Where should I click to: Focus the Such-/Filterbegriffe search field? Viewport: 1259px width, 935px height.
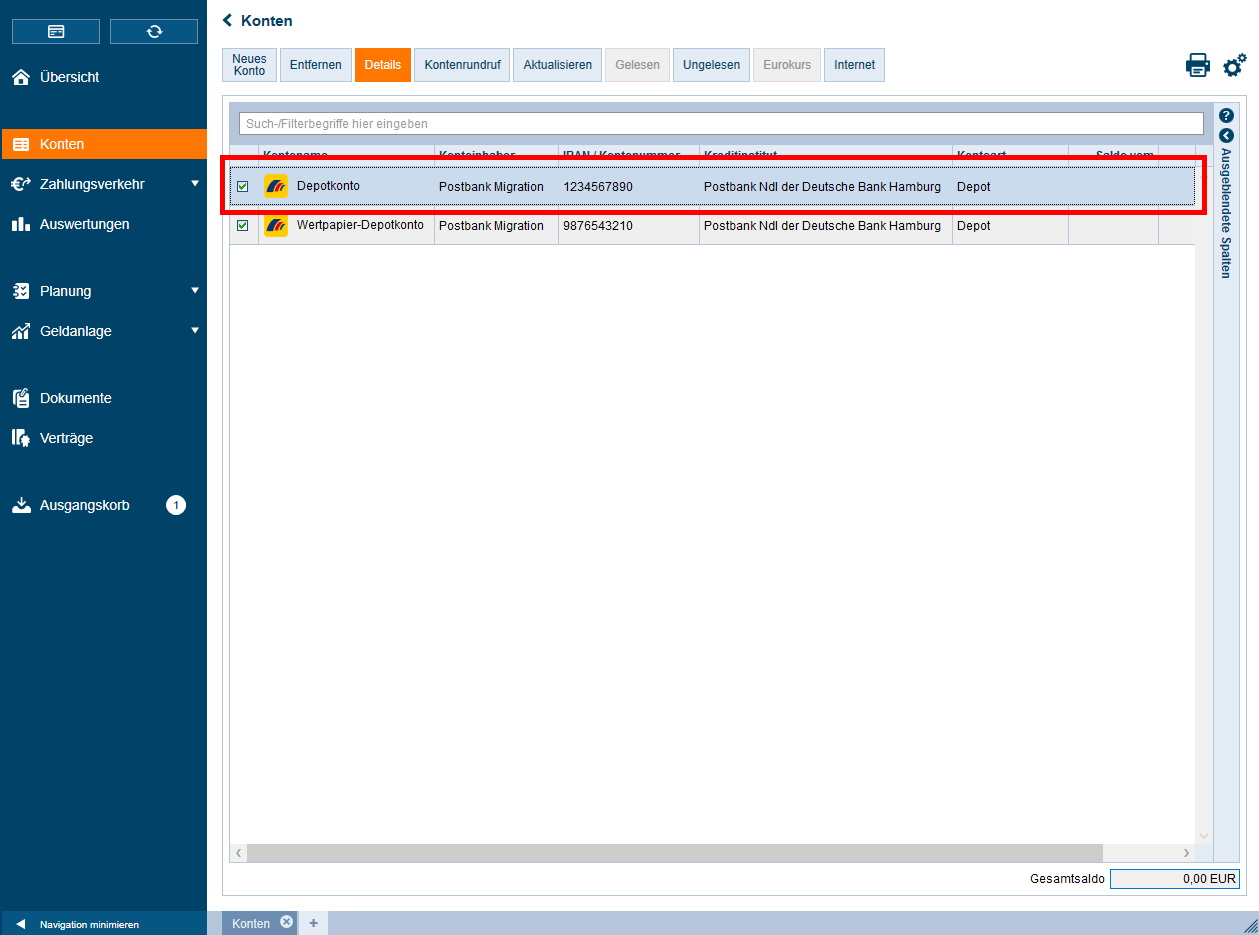(x=721, y=123)
